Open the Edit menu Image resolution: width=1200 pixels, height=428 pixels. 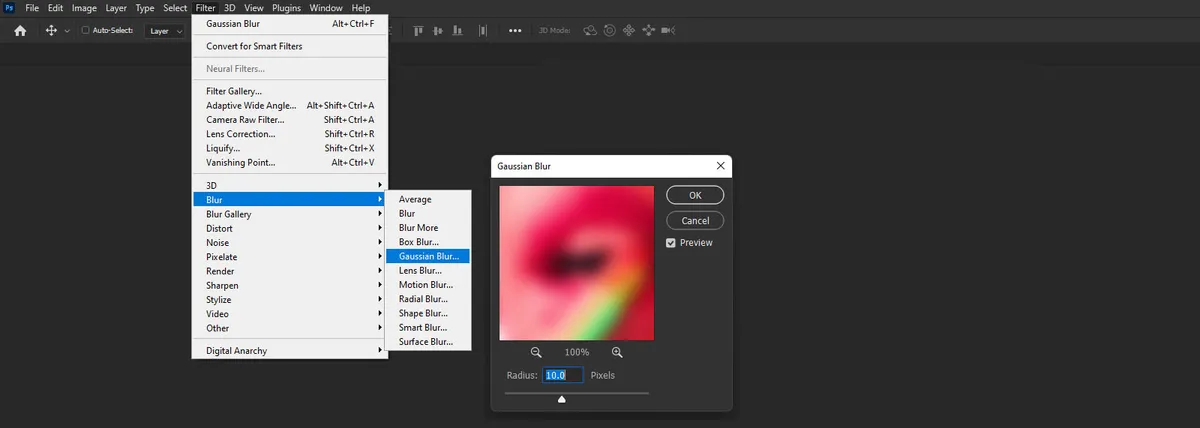click(x=56, y=8)
